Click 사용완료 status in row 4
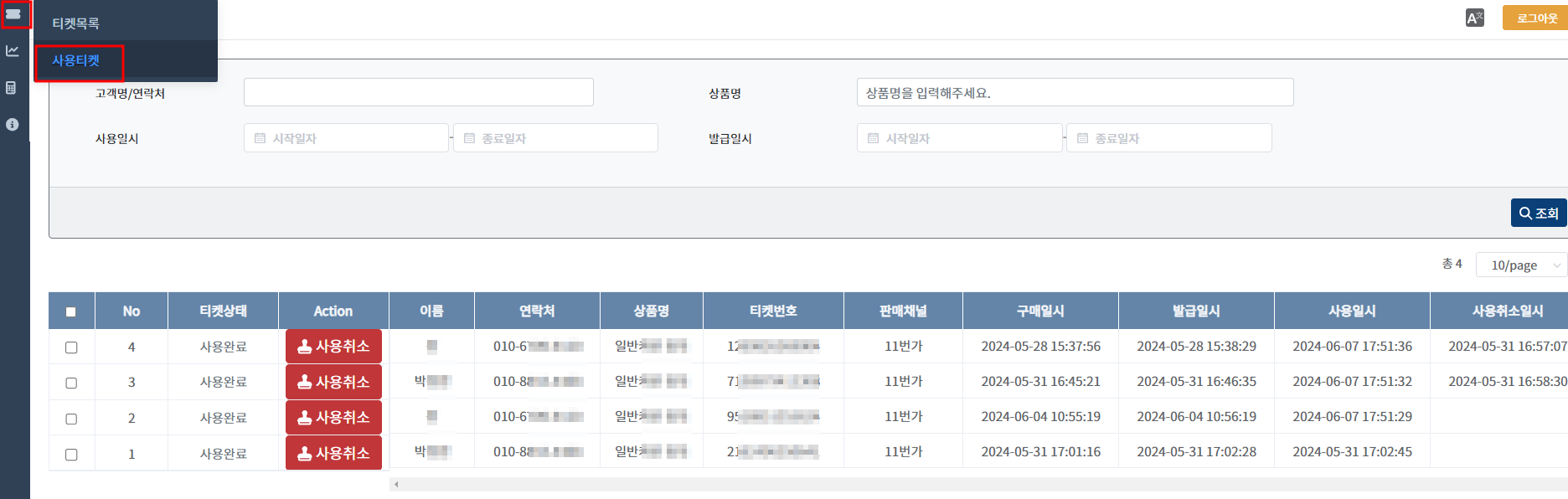The width and height of the screenshot is (1568, 499). point(223,347)
